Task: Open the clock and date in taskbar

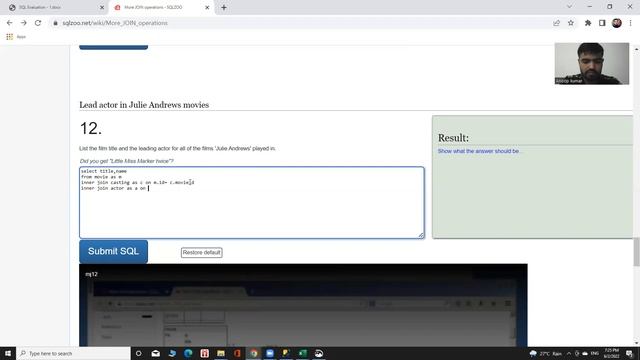Action: click(611, 353)
